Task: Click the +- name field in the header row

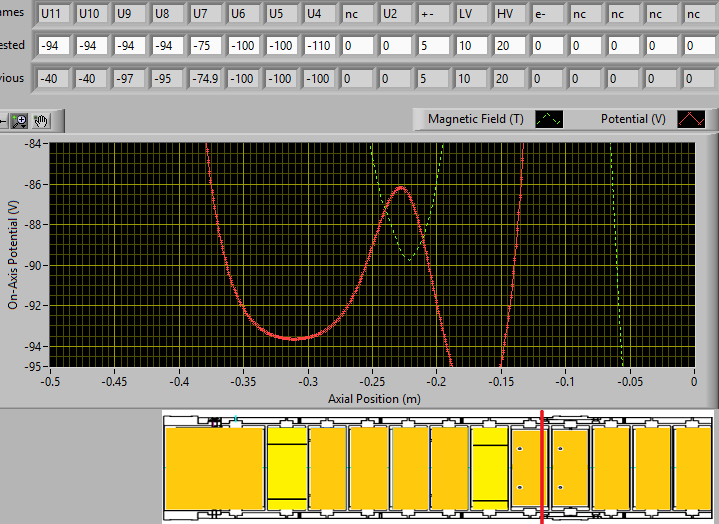Action: tap(433, 15)
